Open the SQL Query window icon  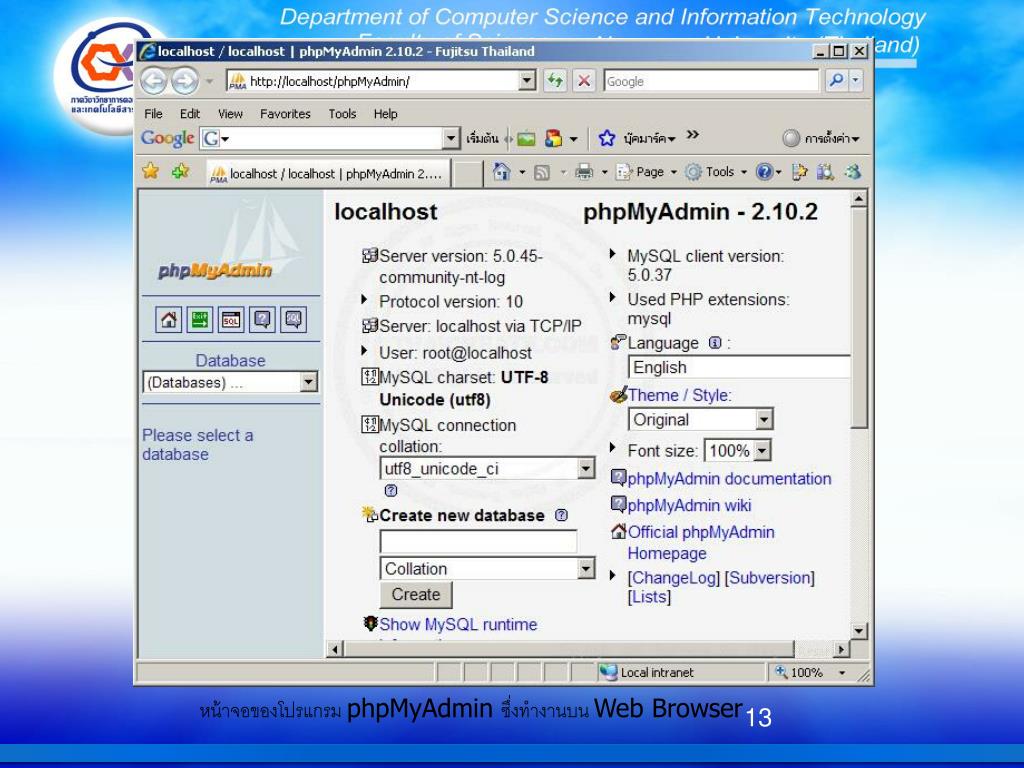(x=231, y=320)
